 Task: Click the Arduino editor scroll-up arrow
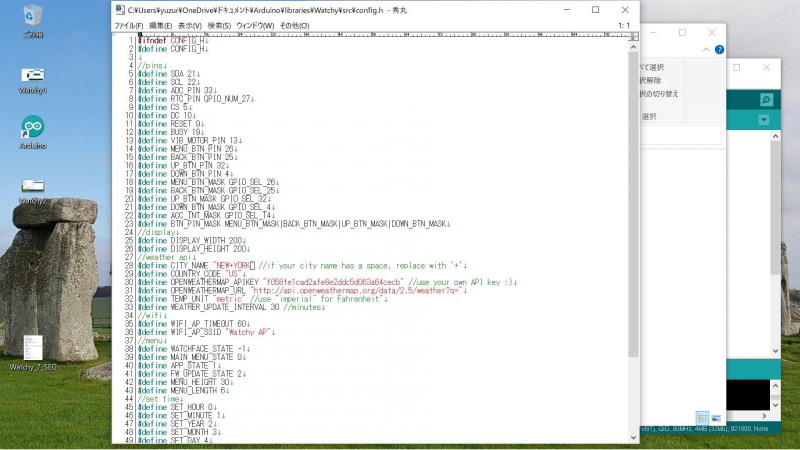point(776,136)
